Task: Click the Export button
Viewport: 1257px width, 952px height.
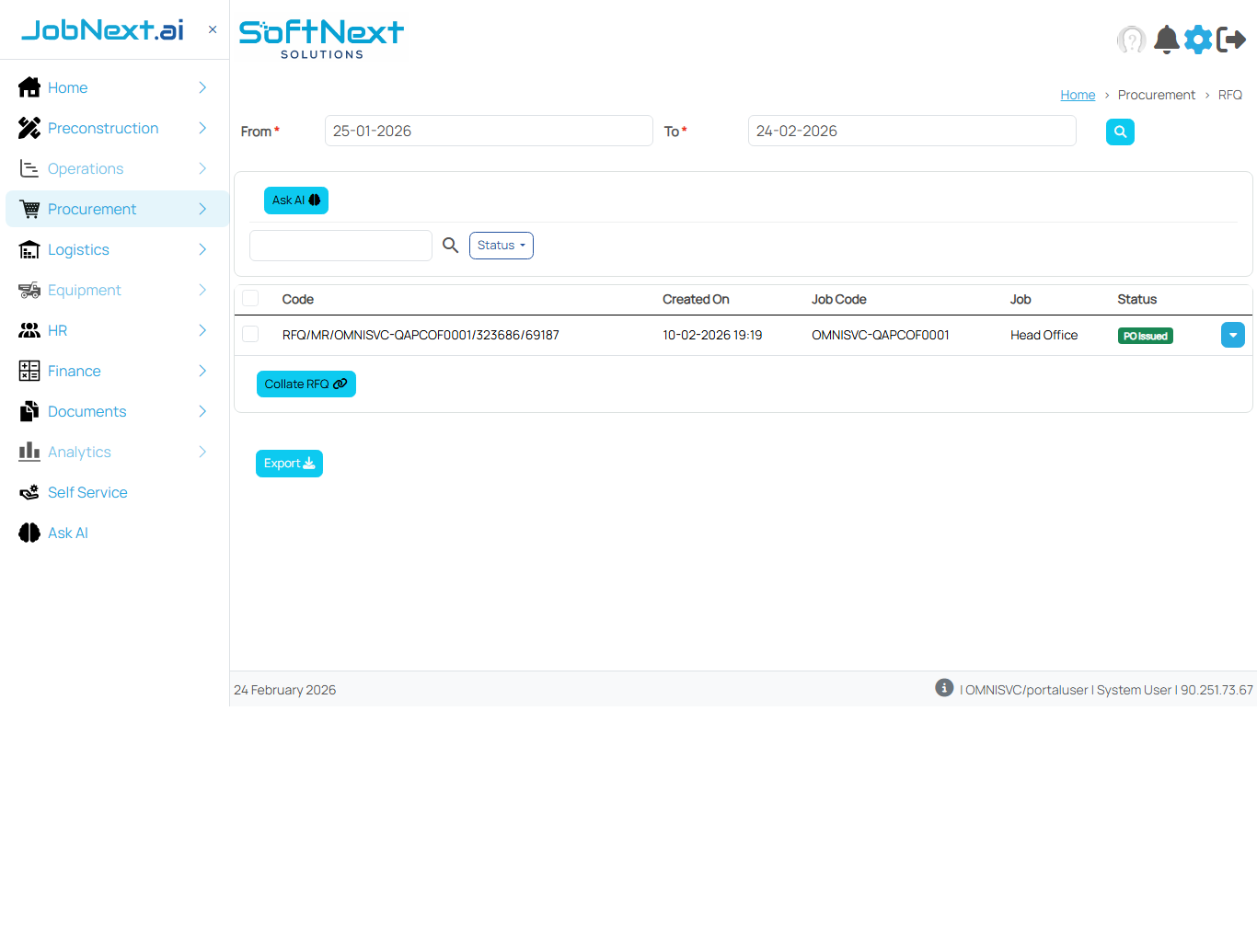Action: [289, 464]
